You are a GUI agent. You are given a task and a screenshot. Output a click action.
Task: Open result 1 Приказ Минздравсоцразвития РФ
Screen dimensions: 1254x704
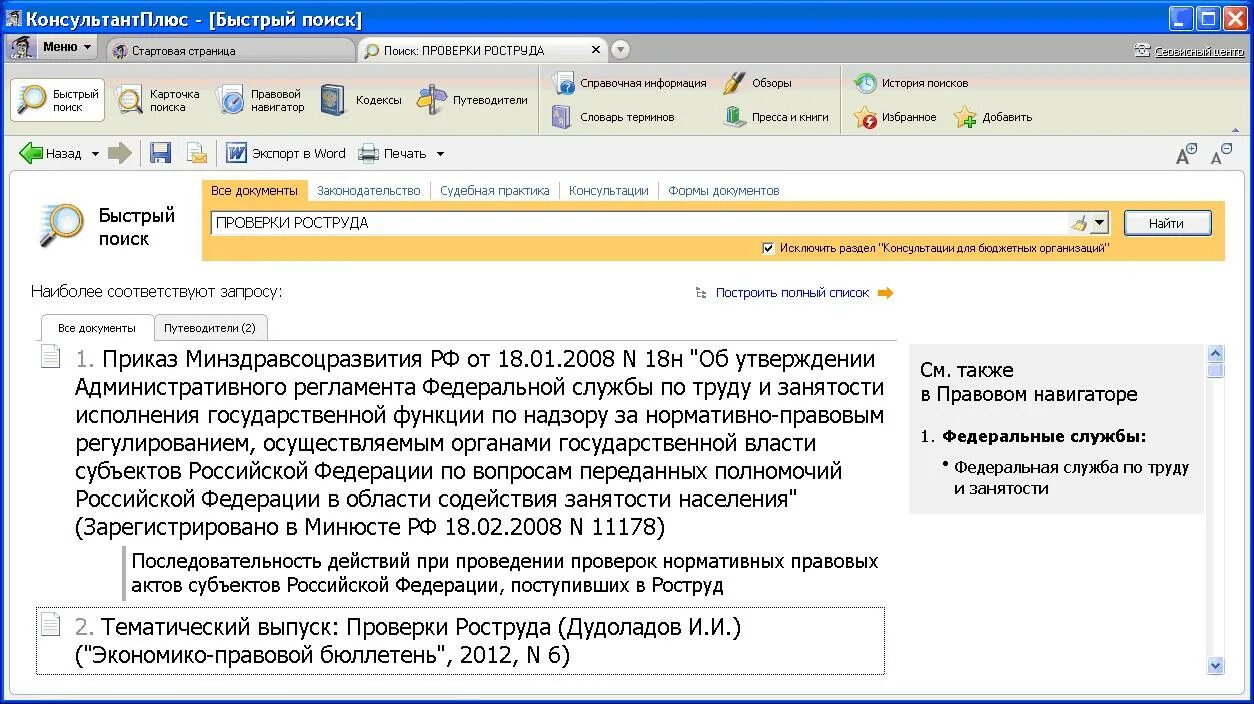point(480,442)
